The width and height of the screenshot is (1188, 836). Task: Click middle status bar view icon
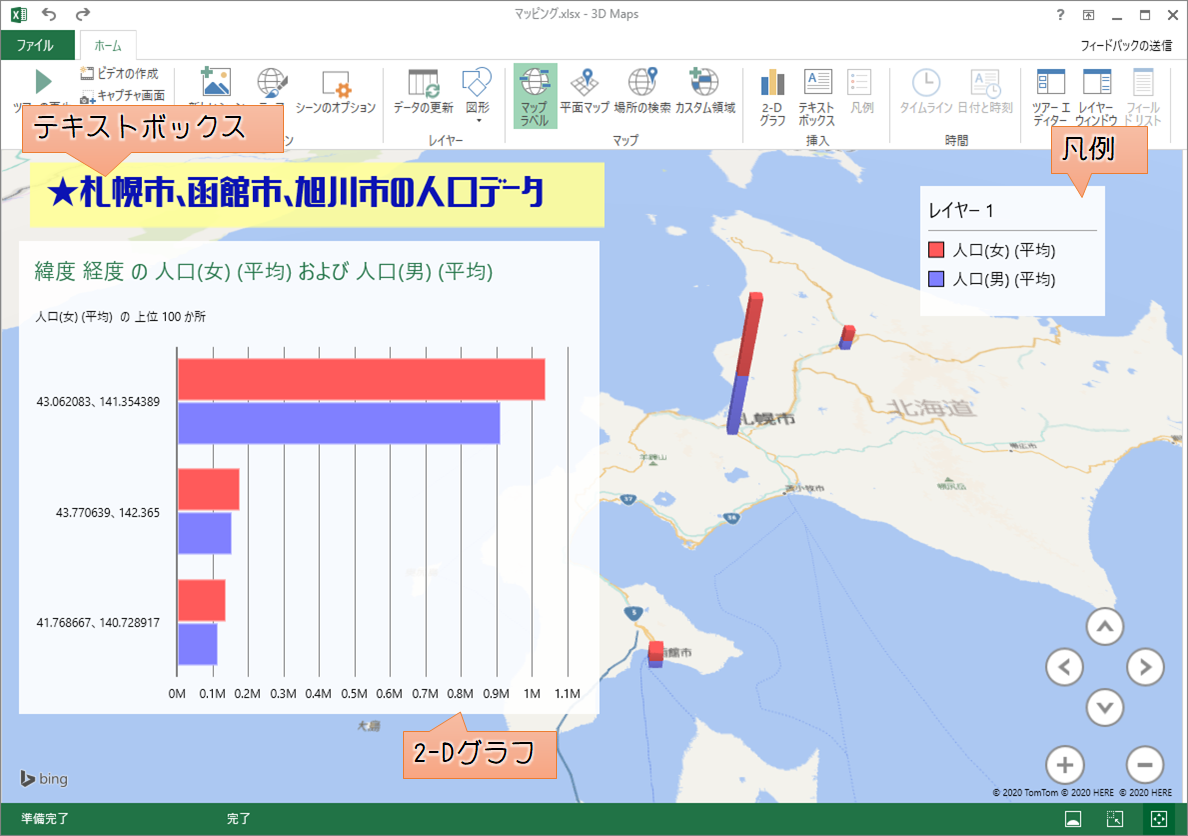1115,819
